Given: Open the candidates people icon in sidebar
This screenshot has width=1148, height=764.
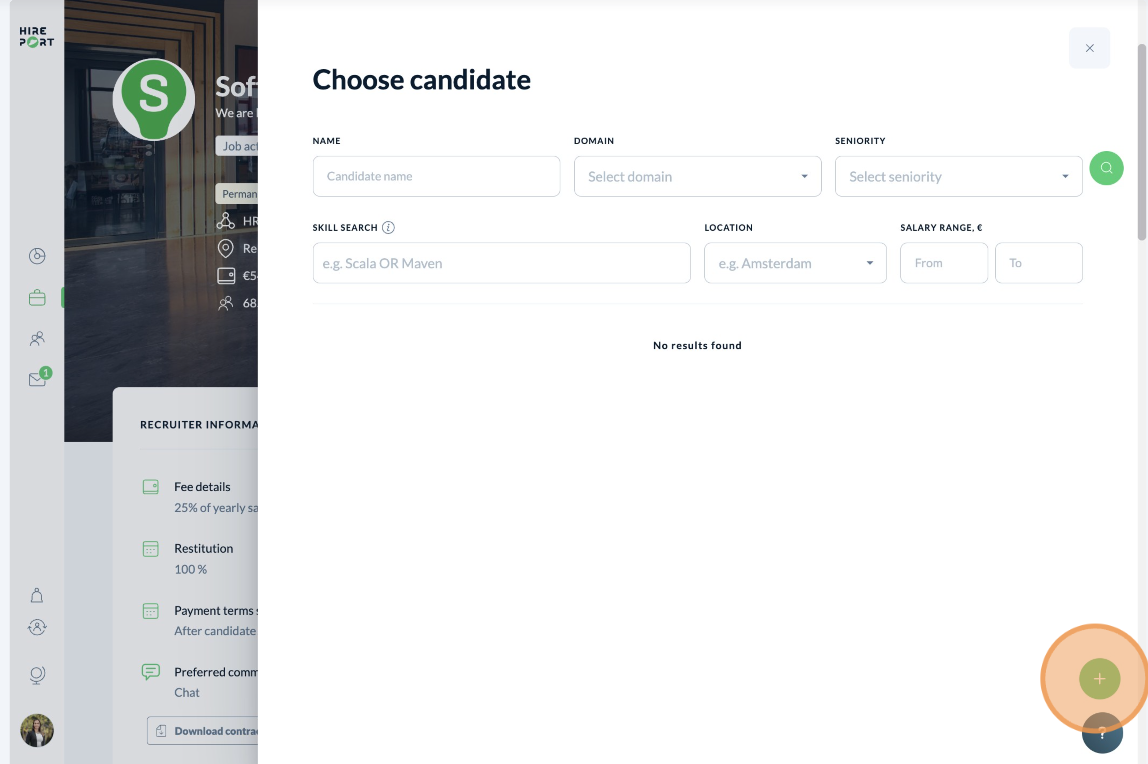Looking at the screenshot, I should pos(37,338).
